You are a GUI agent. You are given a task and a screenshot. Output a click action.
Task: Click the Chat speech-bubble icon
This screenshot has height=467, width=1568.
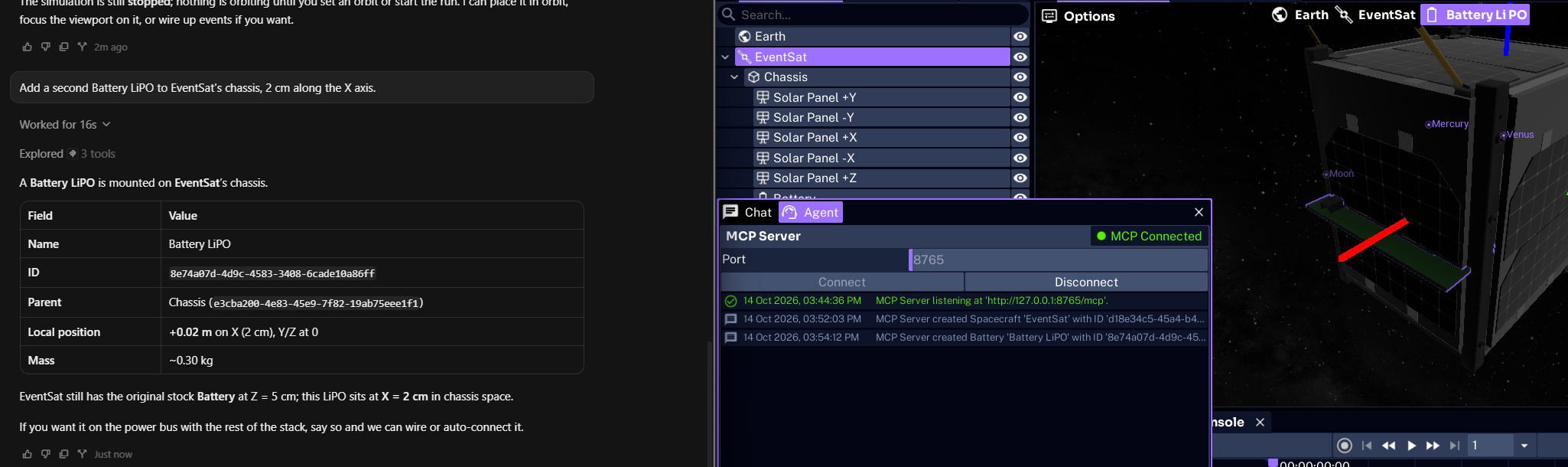[730, 212]
